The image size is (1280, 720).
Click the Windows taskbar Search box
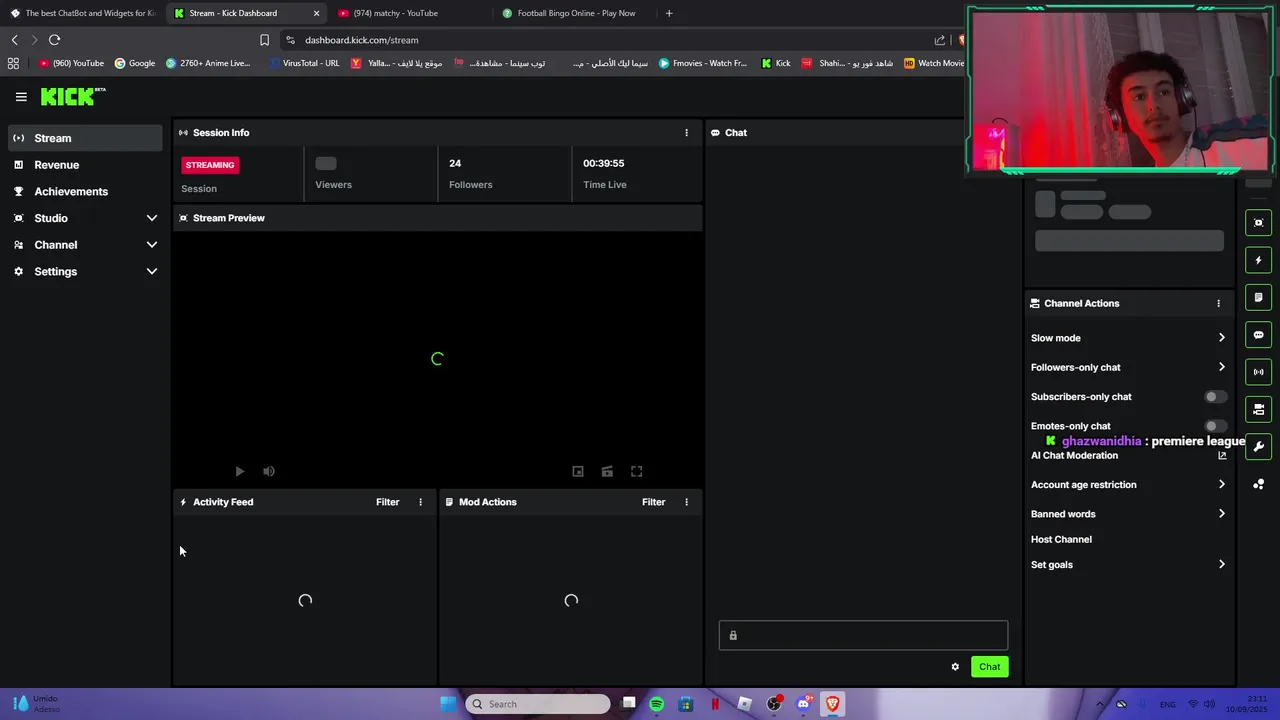(x=538, y=704)
